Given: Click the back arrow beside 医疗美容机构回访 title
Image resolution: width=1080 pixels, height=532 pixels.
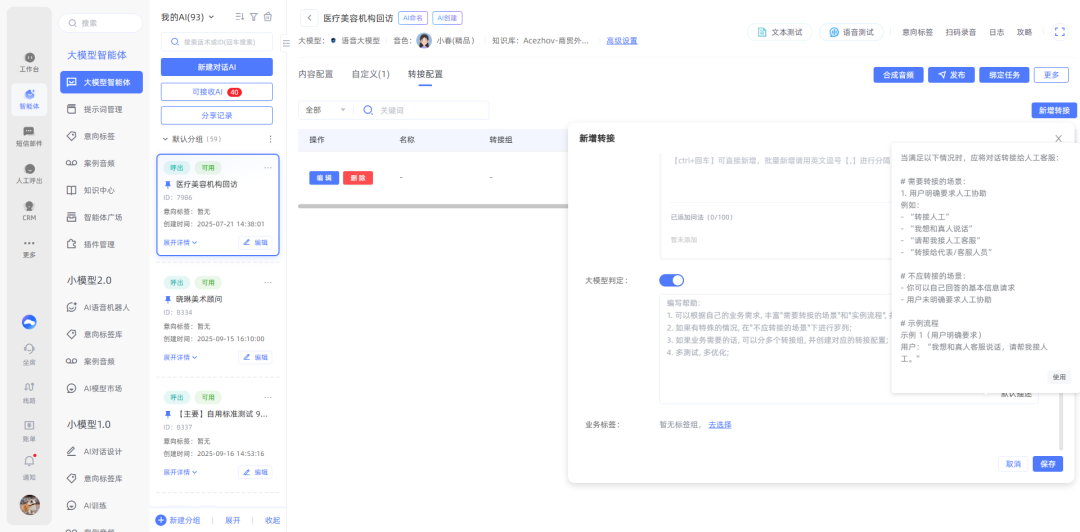Looking at the screenshot, I should 309,18.
